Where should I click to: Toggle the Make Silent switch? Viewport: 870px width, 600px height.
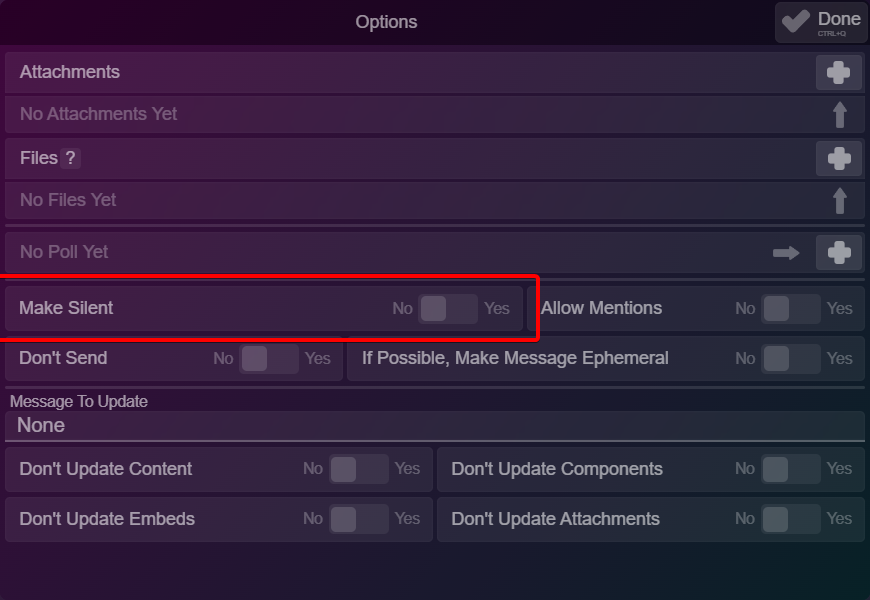(448, 309)
